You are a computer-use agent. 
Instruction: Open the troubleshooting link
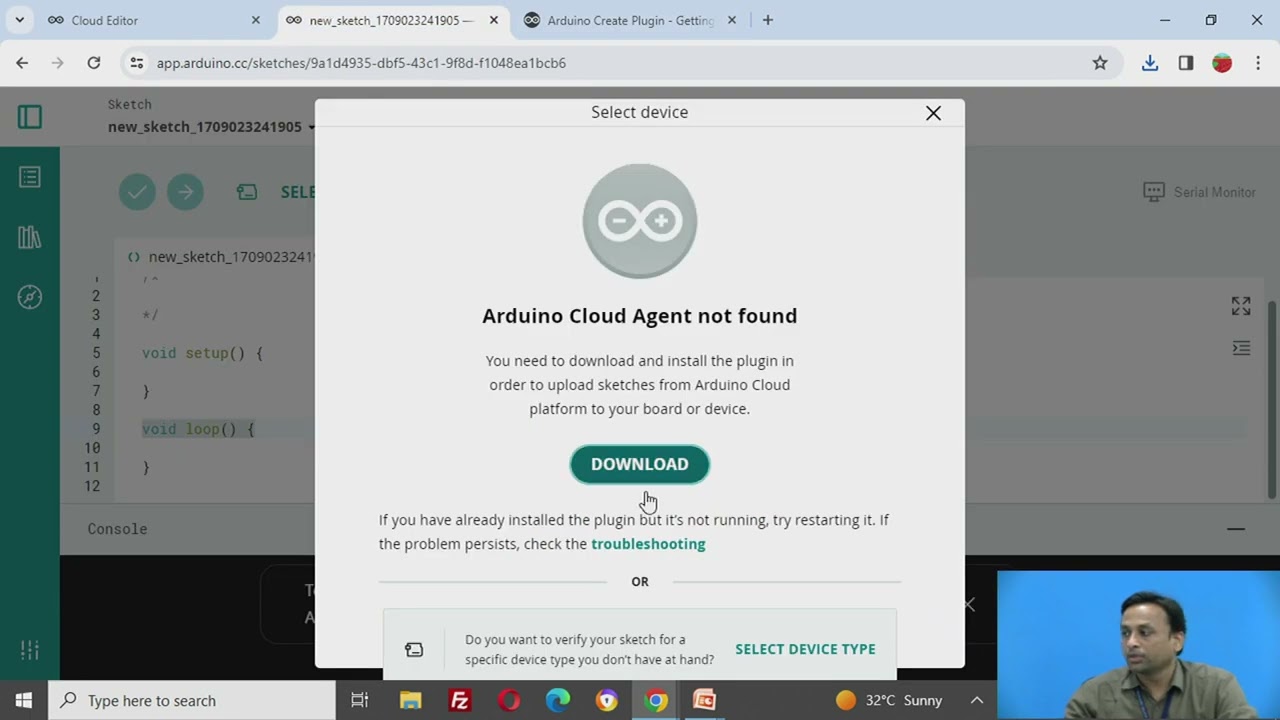pyautogui.click(x=648, y=544)
